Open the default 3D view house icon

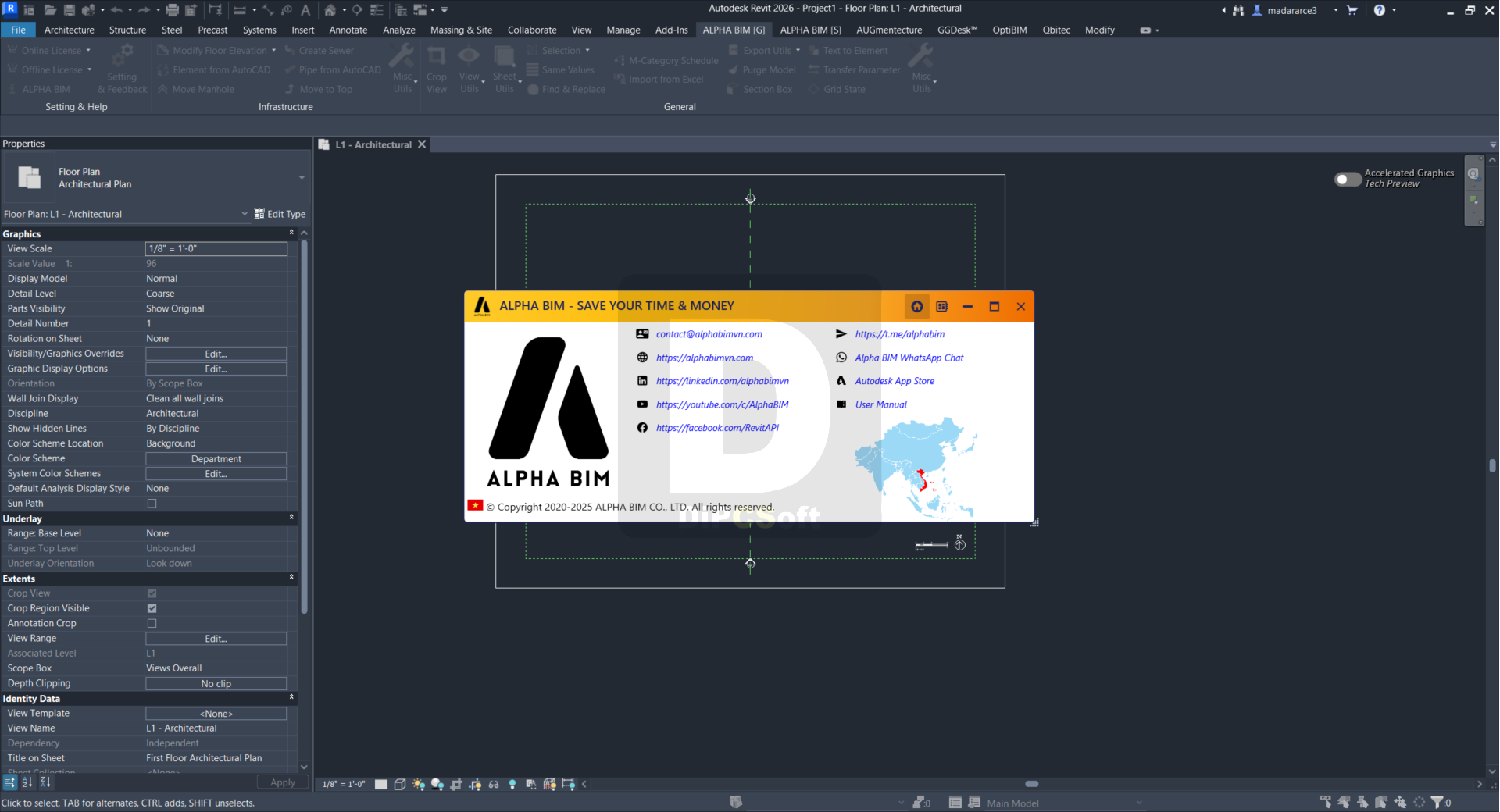[x=330, y=10]
